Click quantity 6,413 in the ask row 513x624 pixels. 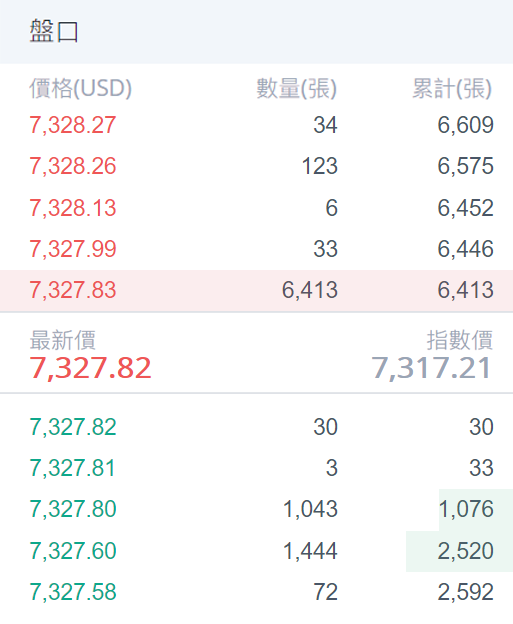310,290
